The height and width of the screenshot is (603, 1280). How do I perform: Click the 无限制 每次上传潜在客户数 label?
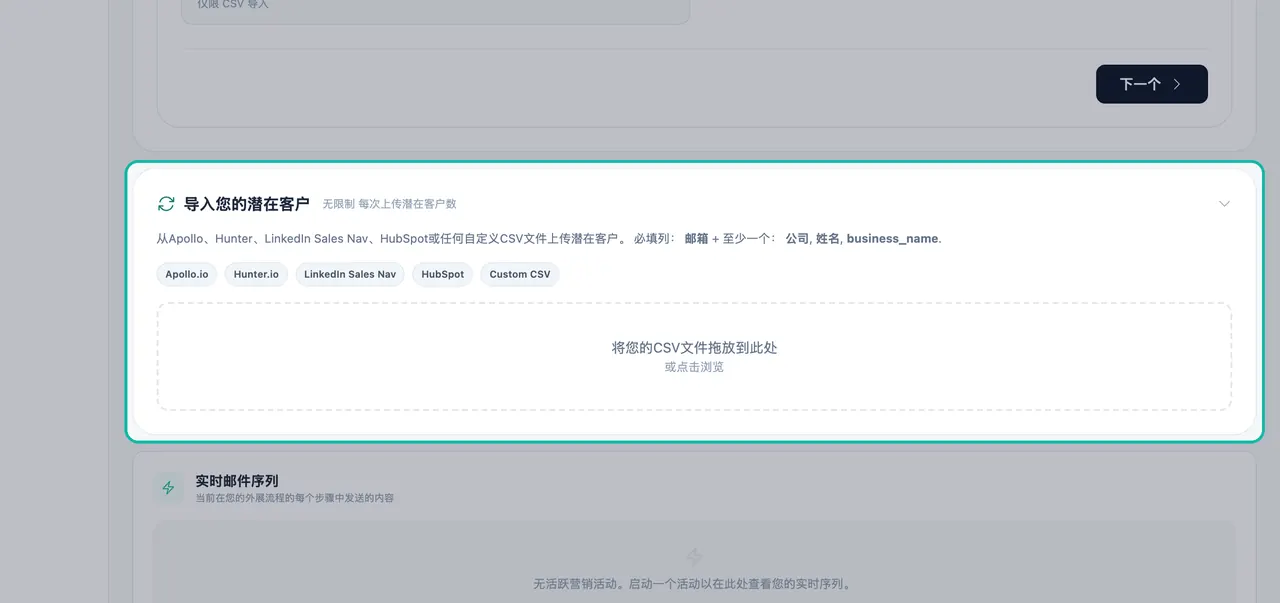point(389,204)
